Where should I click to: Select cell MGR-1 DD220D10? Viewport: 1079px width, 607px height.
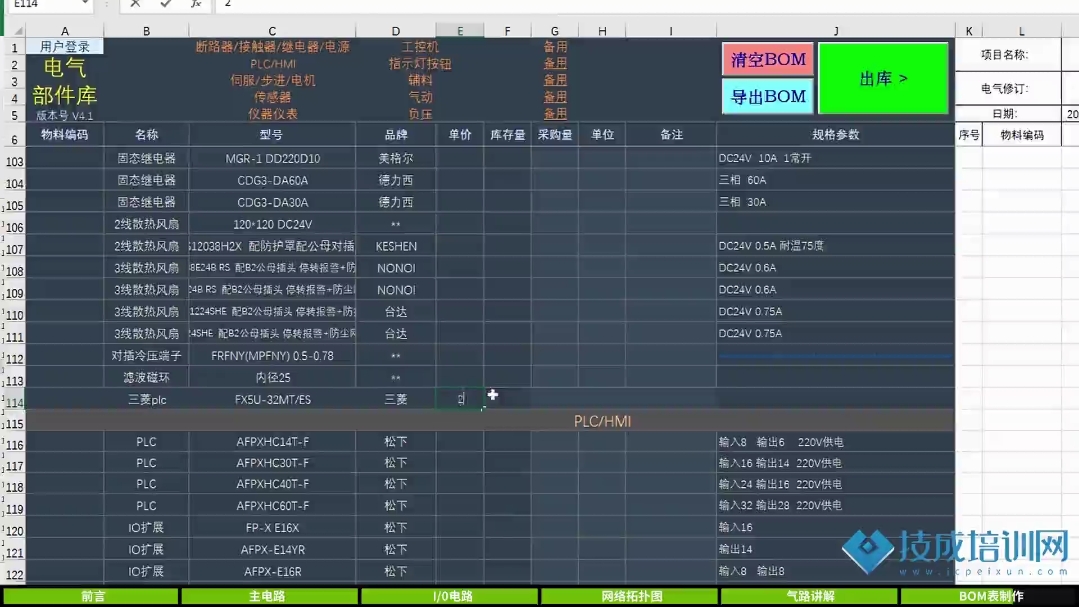tap(273, 158)
